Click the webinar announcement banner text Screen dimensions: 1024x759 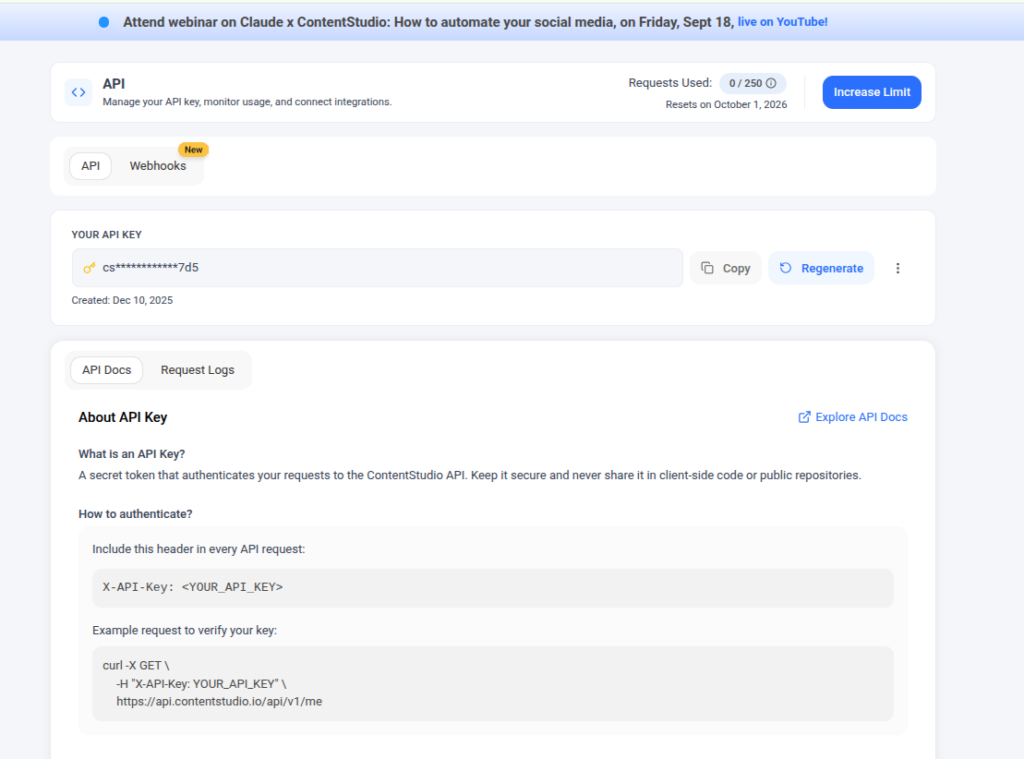pos(428,22)
